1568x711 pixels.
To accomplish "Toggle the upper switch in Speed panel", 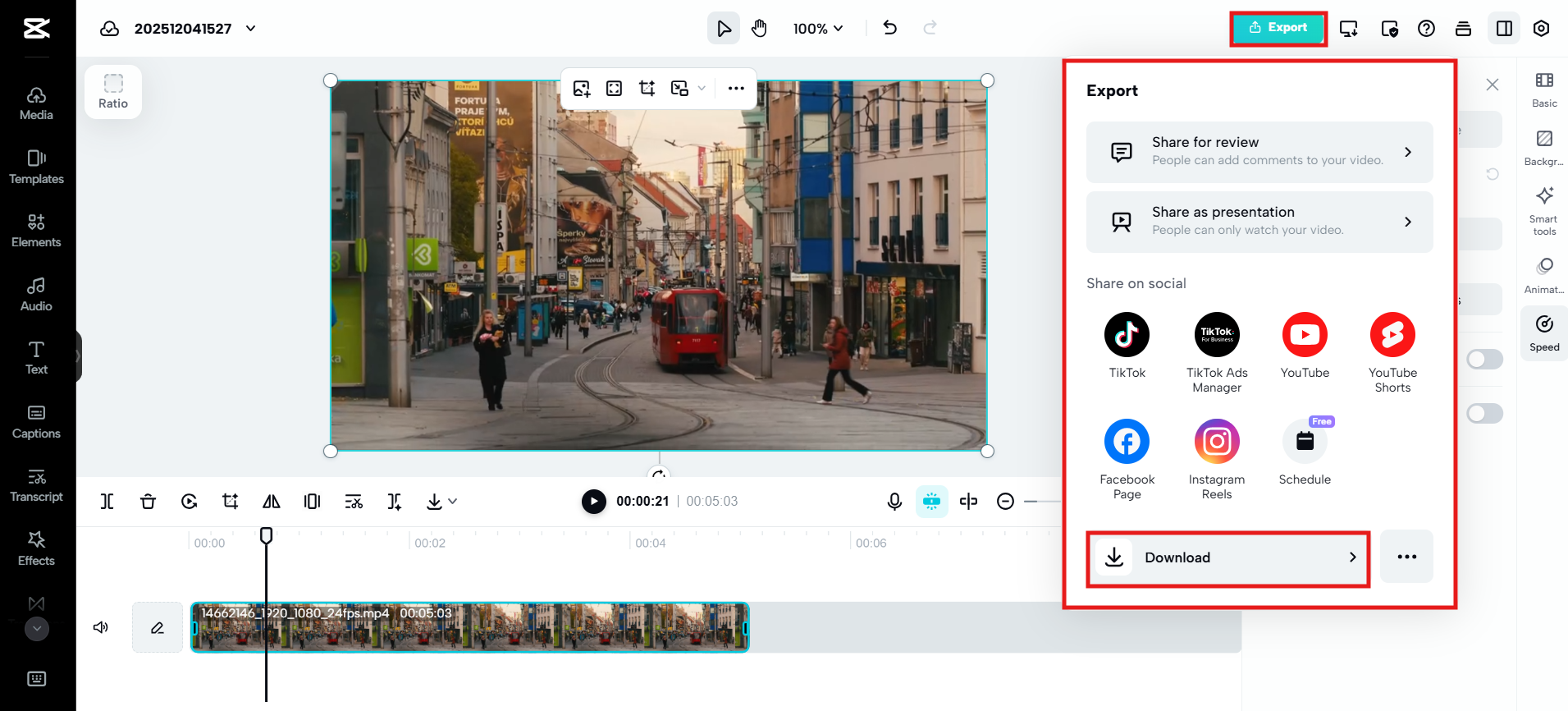I will coord(1484,359).
